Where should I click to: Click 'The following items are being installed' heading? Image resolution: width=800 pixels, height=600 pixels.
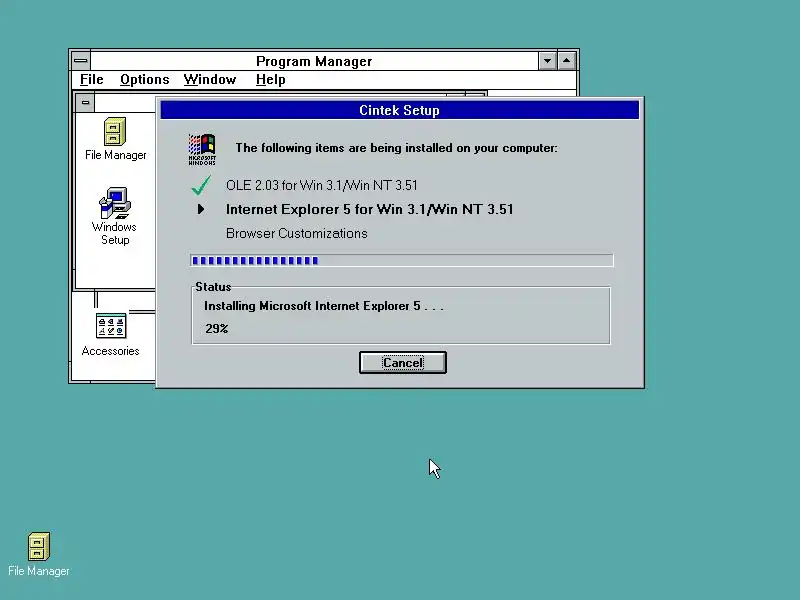coord(396,148)
